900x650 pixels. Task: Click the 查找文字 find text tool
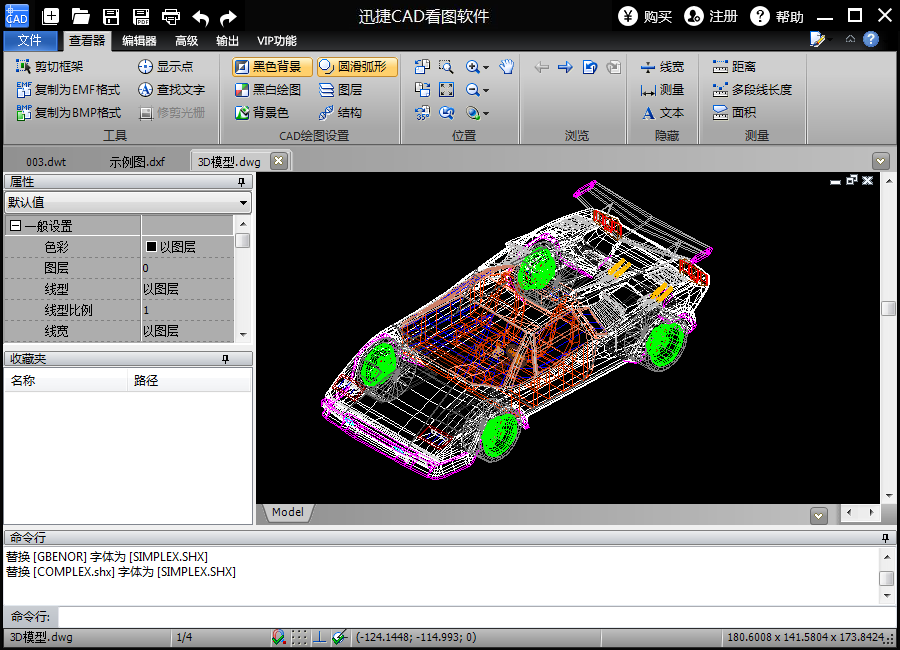(x=171, y=90)
